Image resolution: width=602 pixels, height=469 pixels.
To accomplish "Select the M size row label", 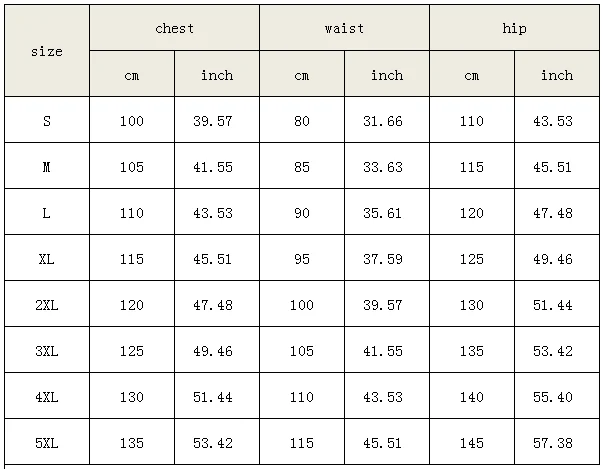I will pos(47,167).
